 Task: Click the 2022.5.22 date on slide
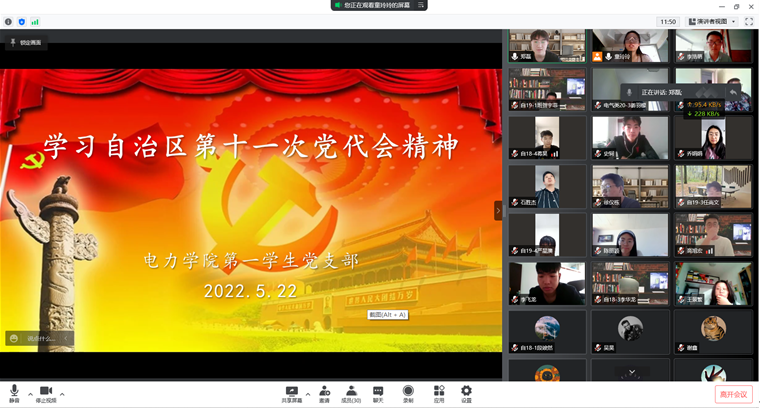pyautogui.click(x=250, y=291)
